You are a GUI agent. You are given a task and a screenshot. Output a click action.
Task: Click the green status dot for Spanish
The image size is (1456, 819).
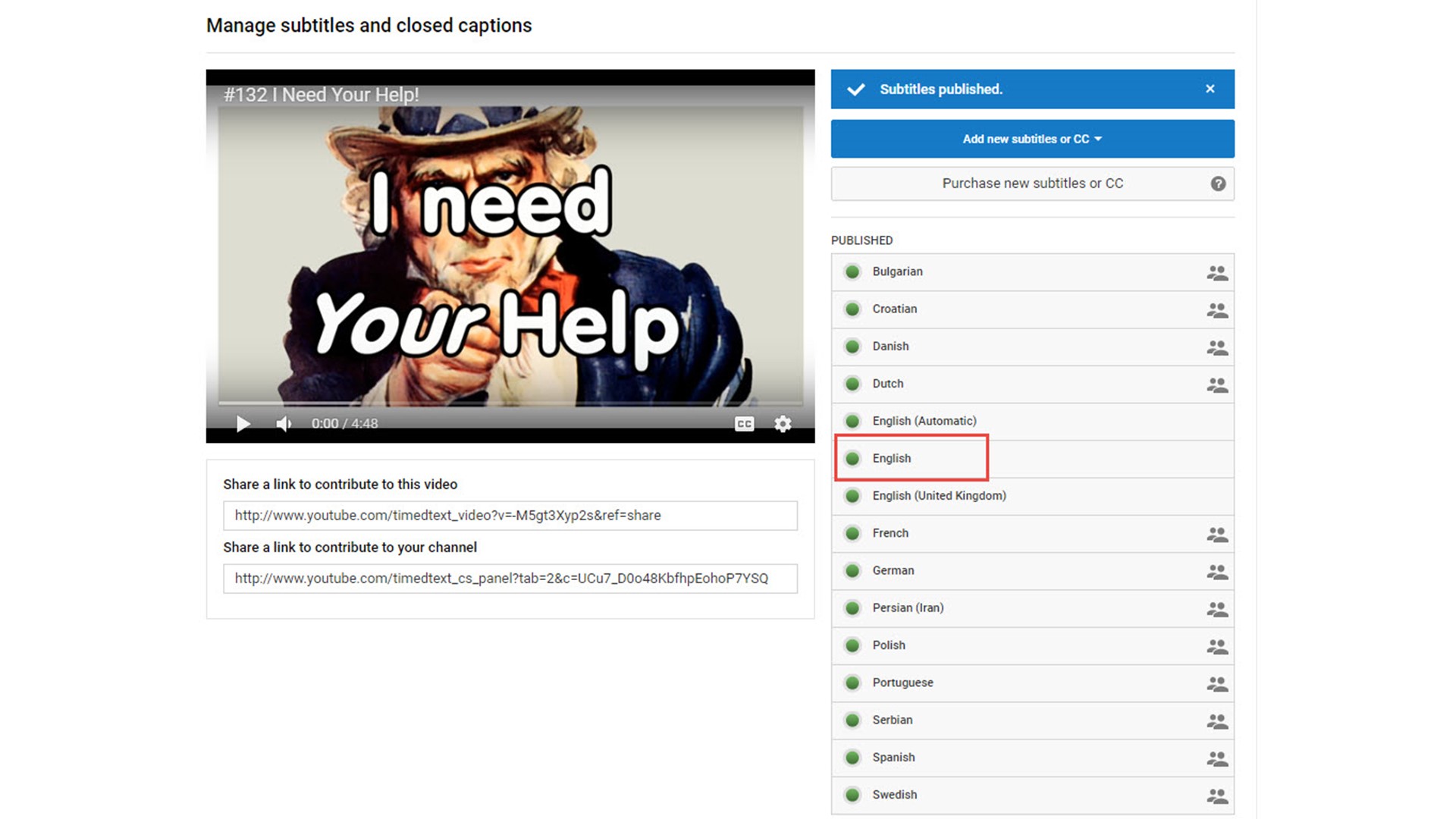coord(852,758)
